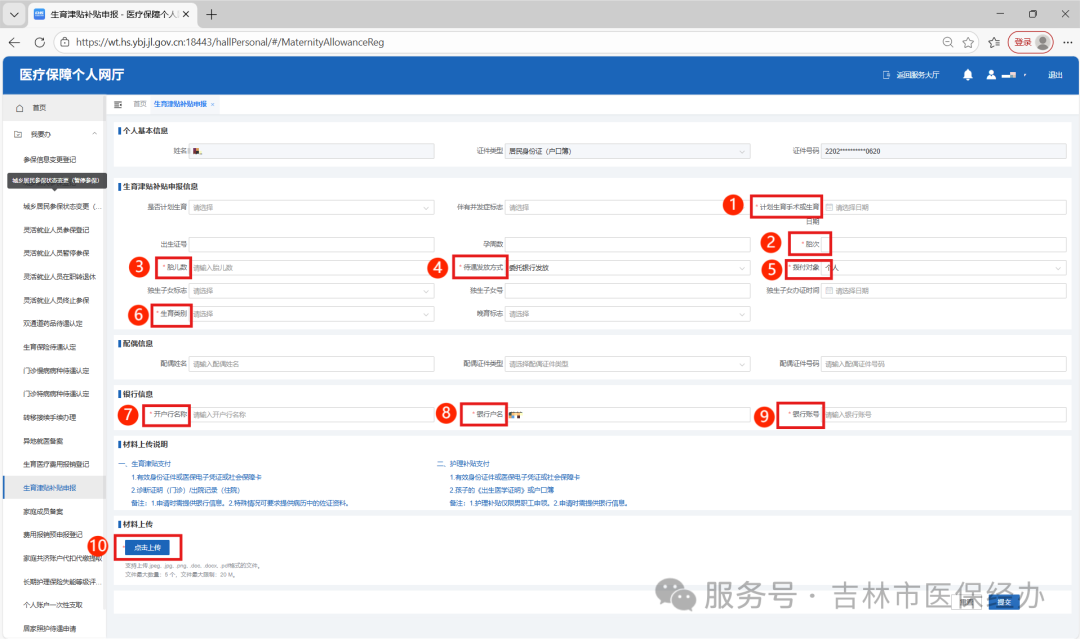Click the 返回服务大厅 icon link
The height and width of the screenshot is (639, 1080).
[886, 74]
